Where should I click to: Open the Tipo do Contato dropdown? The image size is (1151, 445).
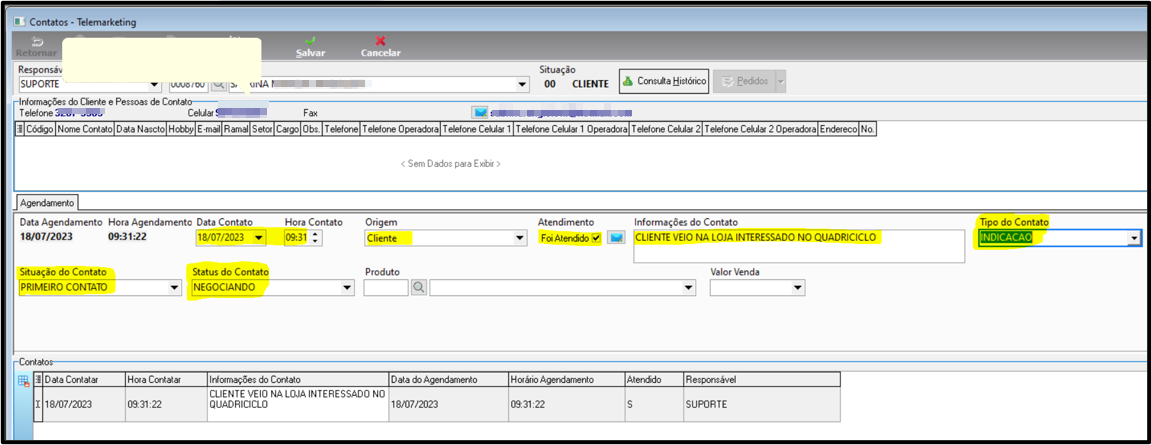tap(1135, 238)
